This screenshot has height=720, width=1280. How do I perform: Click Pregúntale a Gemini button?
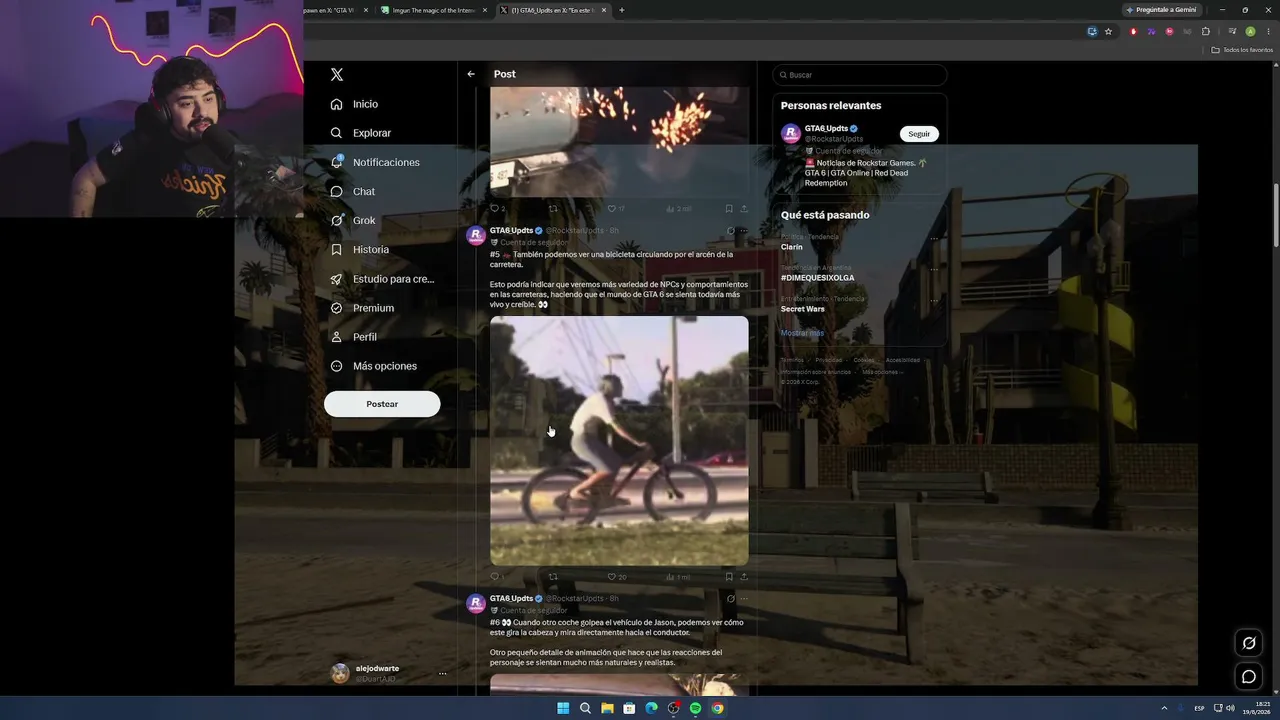click(1161, 10)
